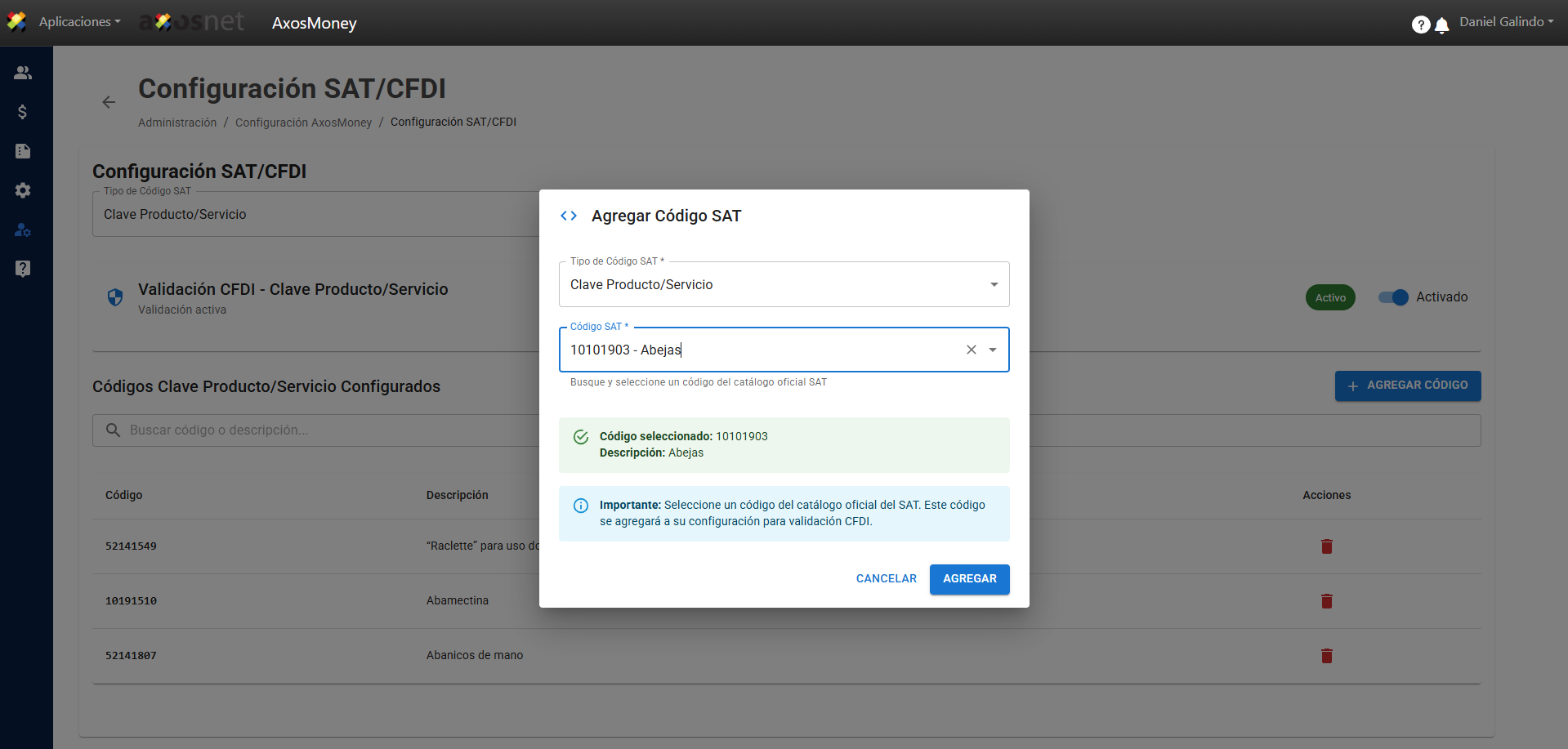Click the back arrow beside page title

(x=109, y=102)
